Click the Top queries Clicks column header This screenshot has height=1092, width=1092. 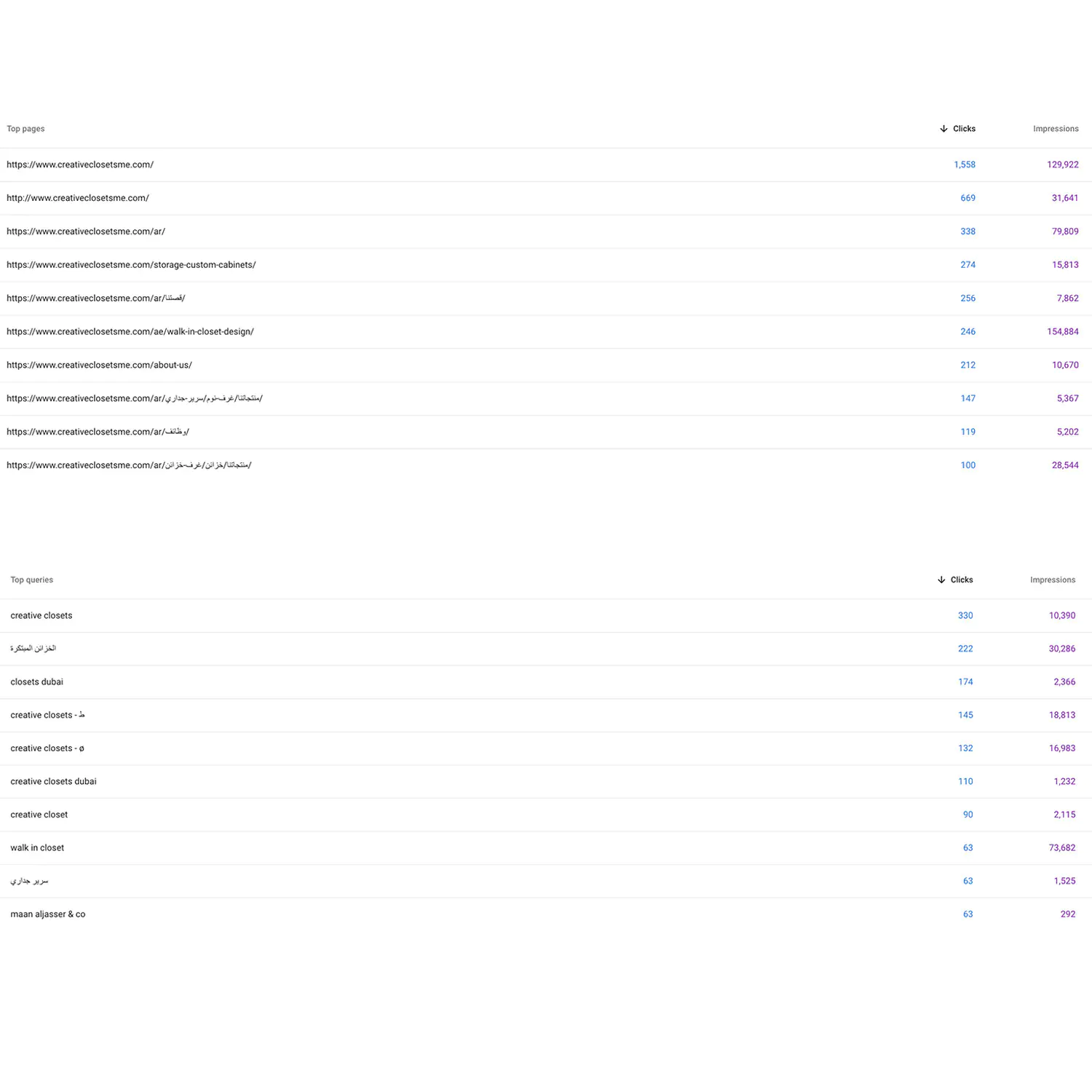click(x=961, y=580)
